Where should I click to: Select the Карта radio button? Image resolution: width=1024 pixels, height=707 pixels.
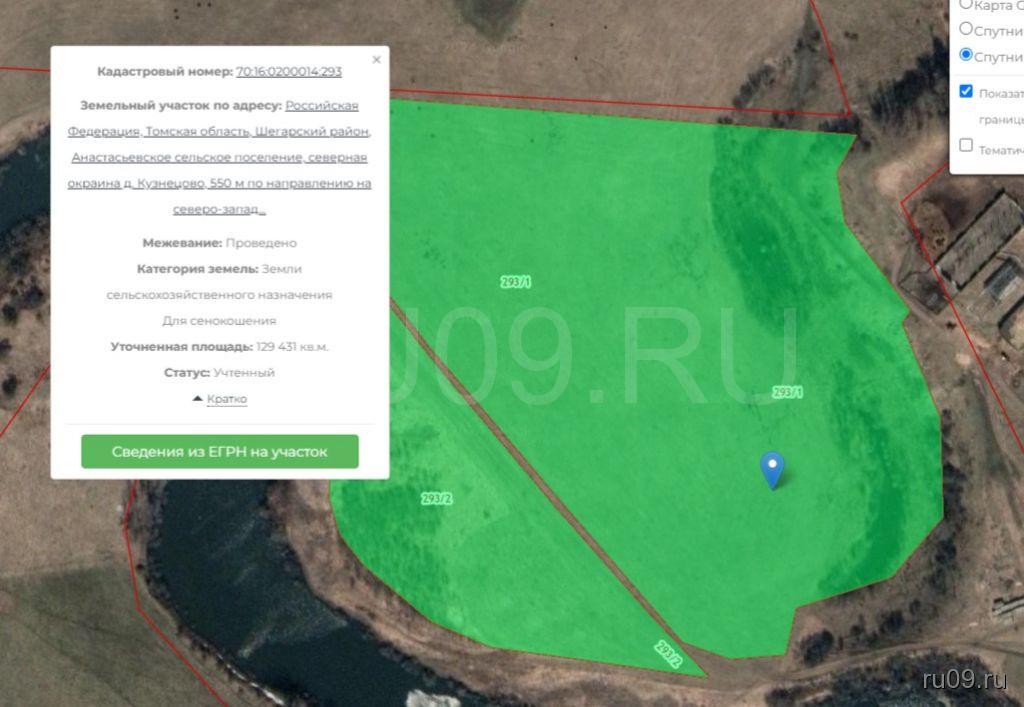966,5
